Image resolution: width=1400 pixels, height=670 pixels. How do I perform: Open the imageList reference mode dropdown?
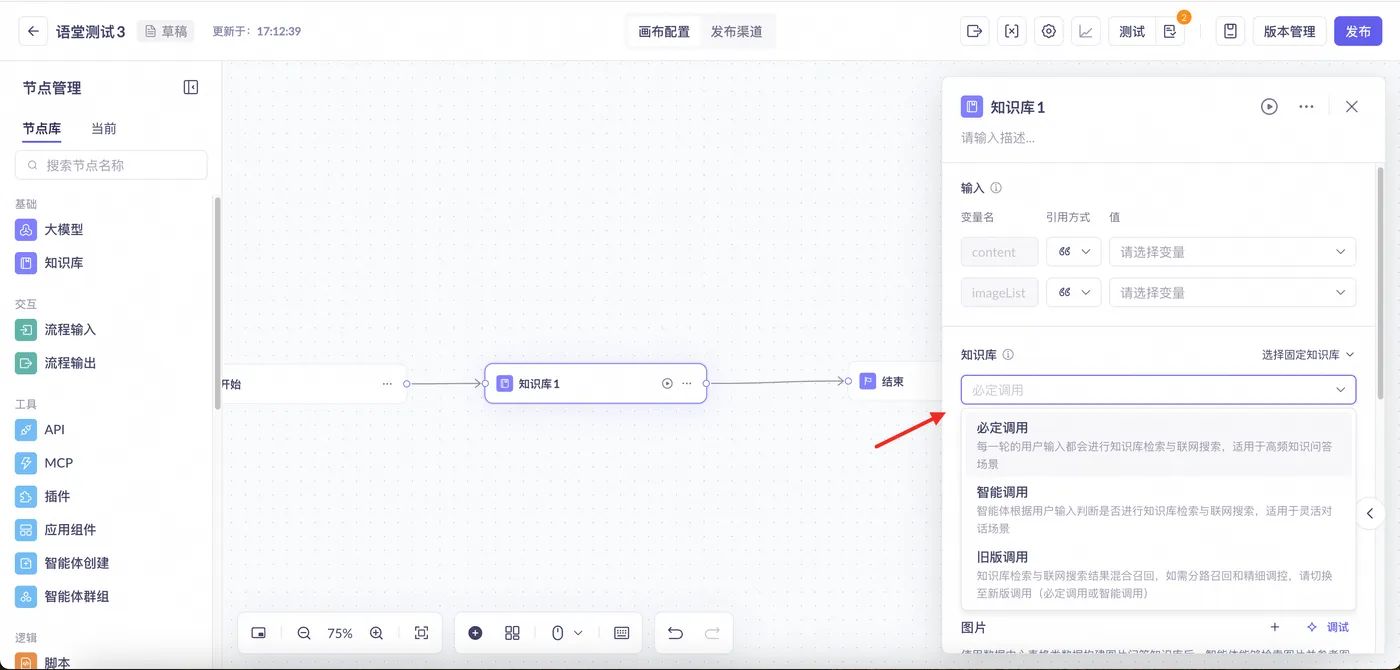(x=1073, y=292)
